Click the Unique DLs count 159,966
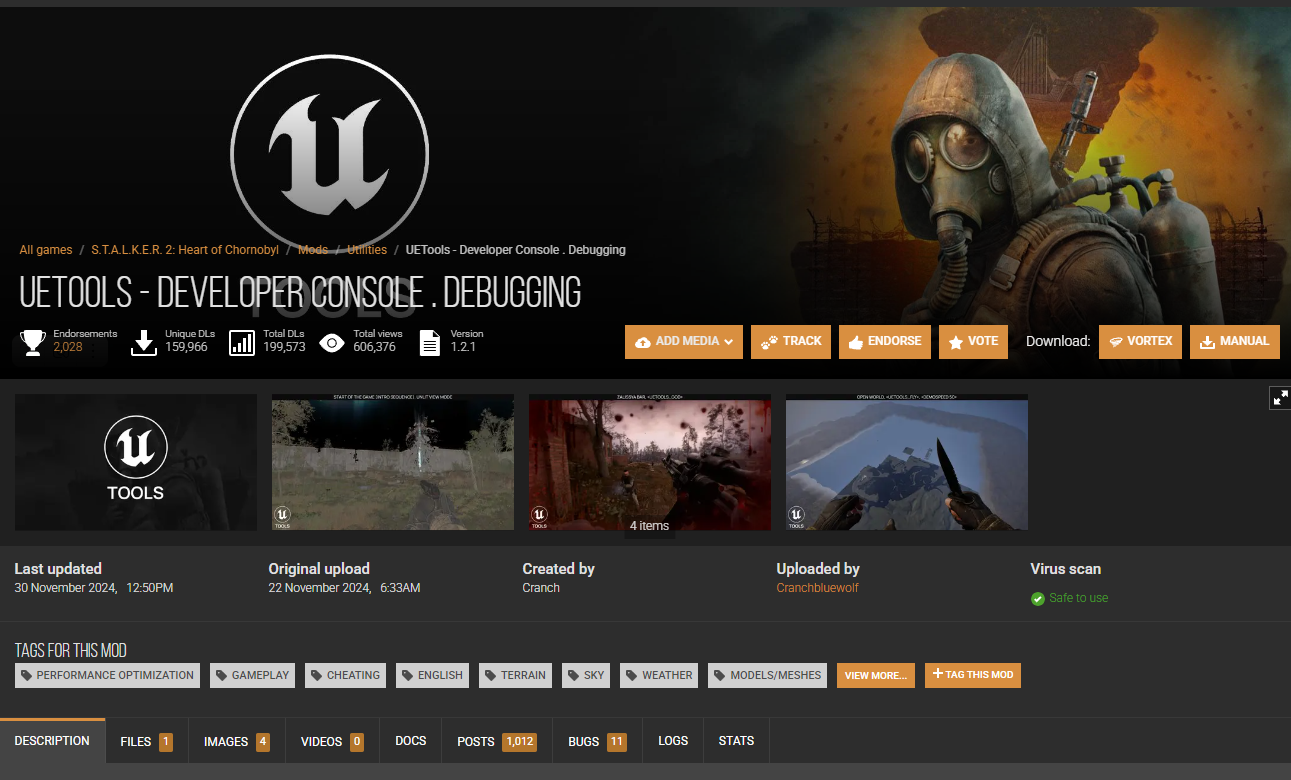The image size is (1291, 780). coord(186,348)
